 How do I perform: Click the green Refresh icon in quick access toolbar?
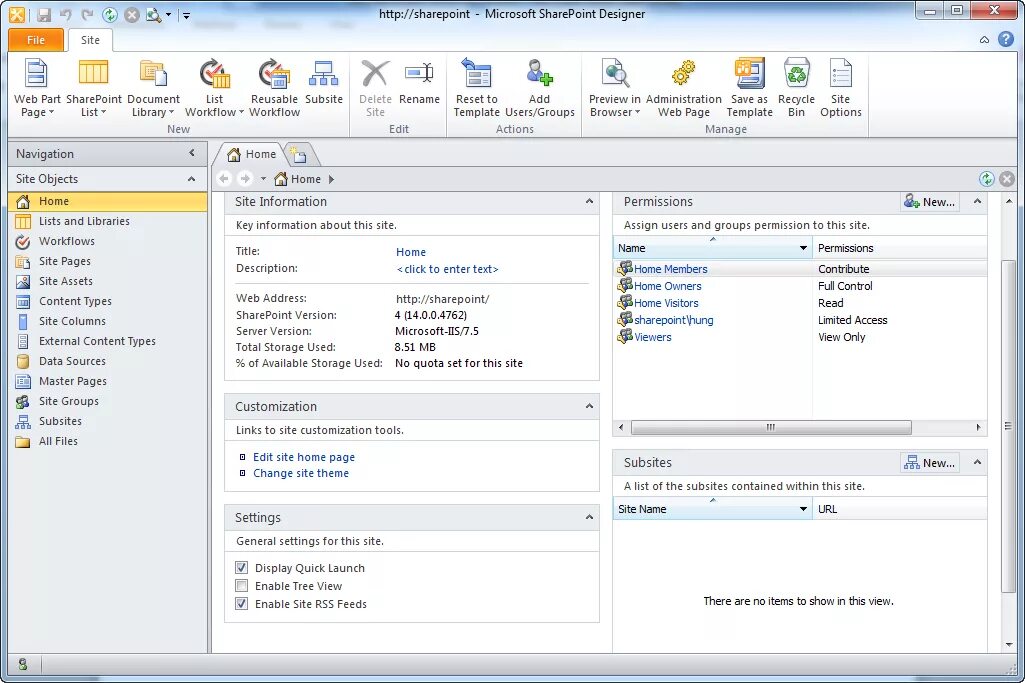[110, 14]
